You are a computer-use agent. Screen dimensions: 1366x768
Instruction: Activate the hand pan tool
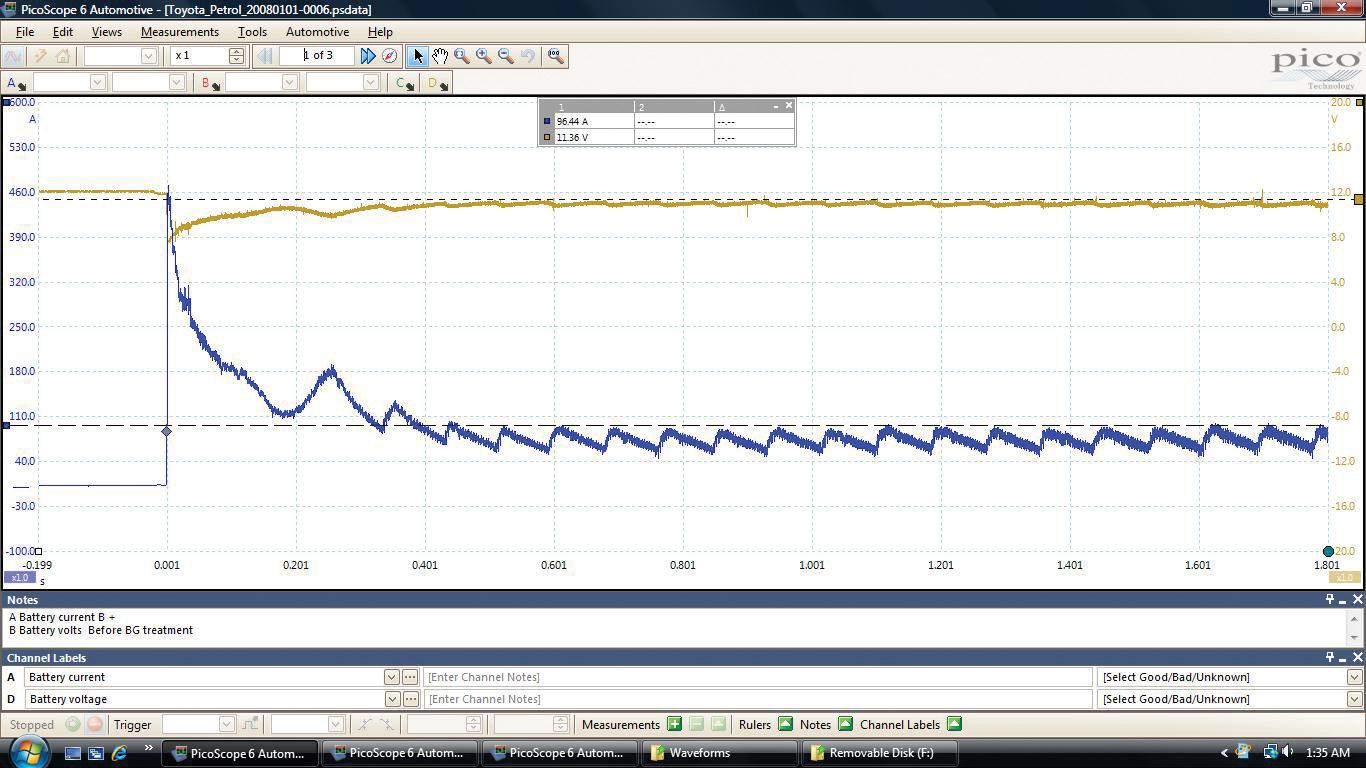click(440, 56)
